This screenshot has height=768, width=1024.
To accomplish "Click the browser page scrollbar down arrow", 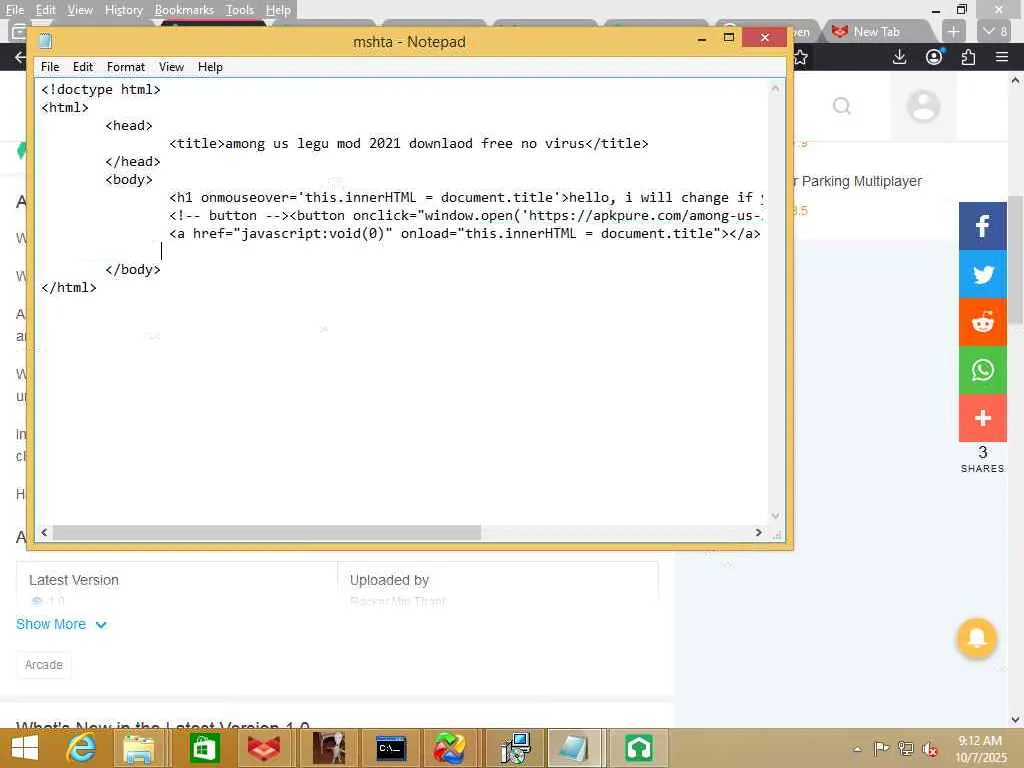I will click(x=1015, y=720).
